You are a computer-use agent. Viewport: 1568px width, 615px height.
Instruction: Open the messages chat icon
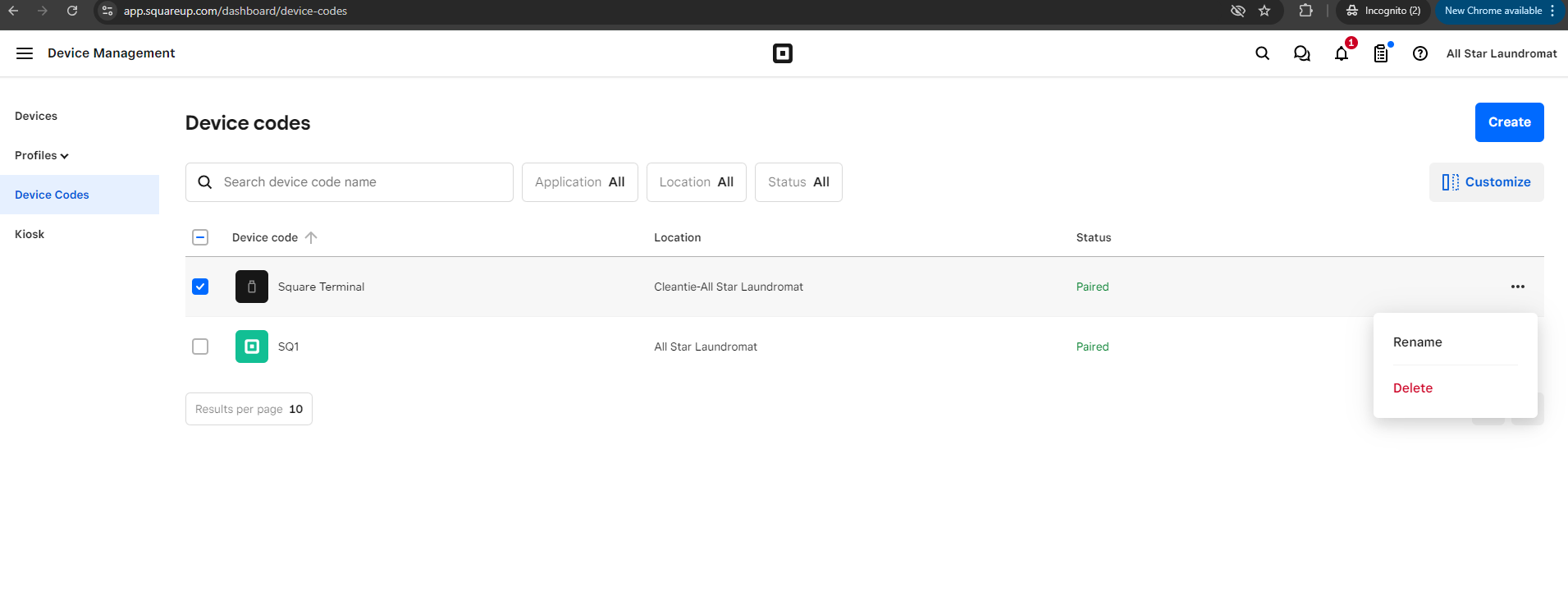point(1301,53)
